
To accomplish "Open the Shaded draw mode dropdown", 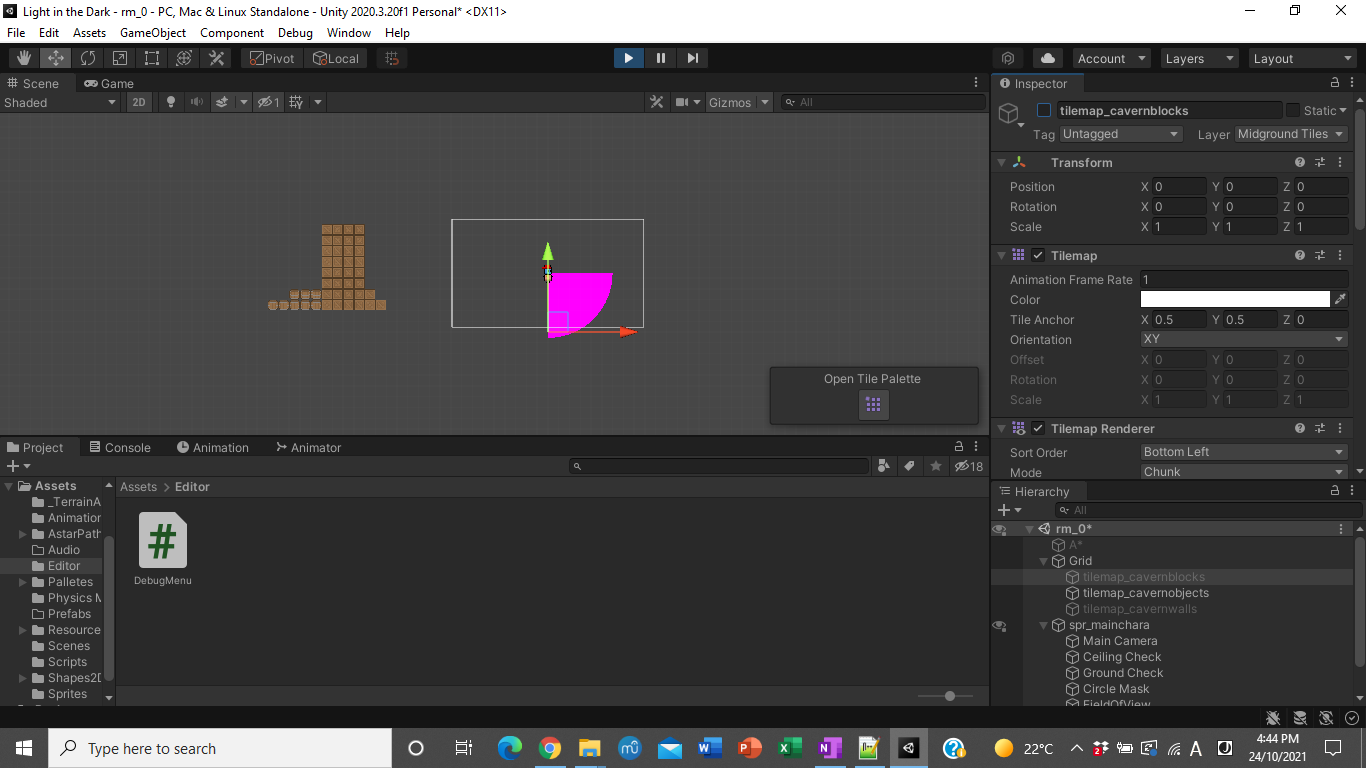I will point(60,102).
